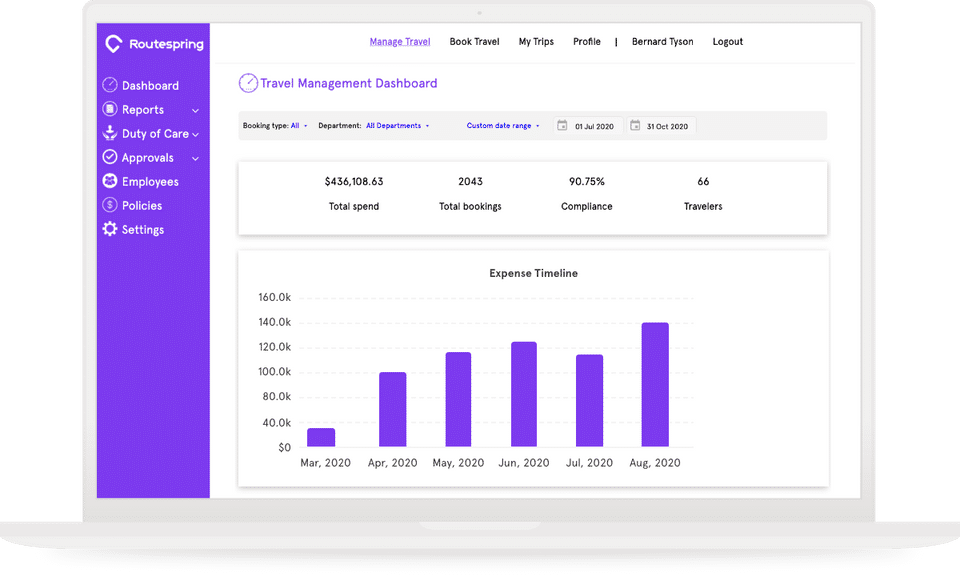Click the Settings gear icon
The height and width of the screenshot is (581, 960).
(x=110, y=229)
